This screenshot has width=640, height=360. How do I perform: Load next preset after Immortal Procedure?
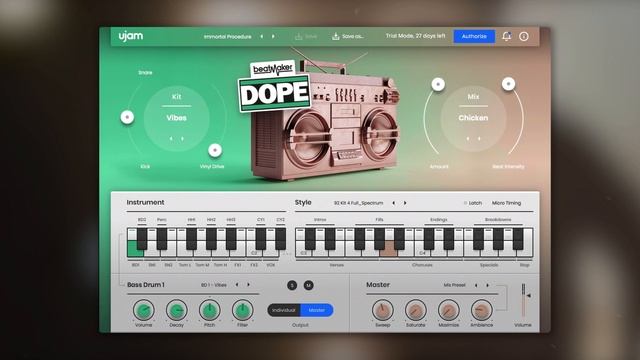tap(273, 36)
